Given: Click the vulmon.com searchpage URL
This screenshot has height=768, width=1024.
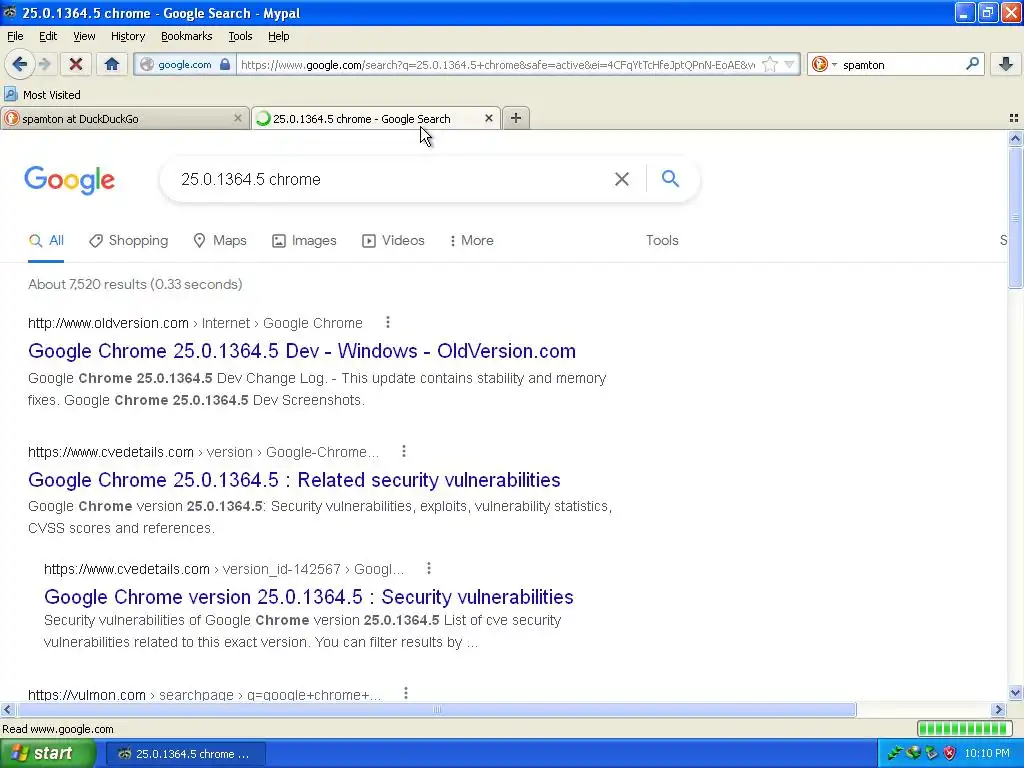Looking at the screenshot, I should [204, 694].
